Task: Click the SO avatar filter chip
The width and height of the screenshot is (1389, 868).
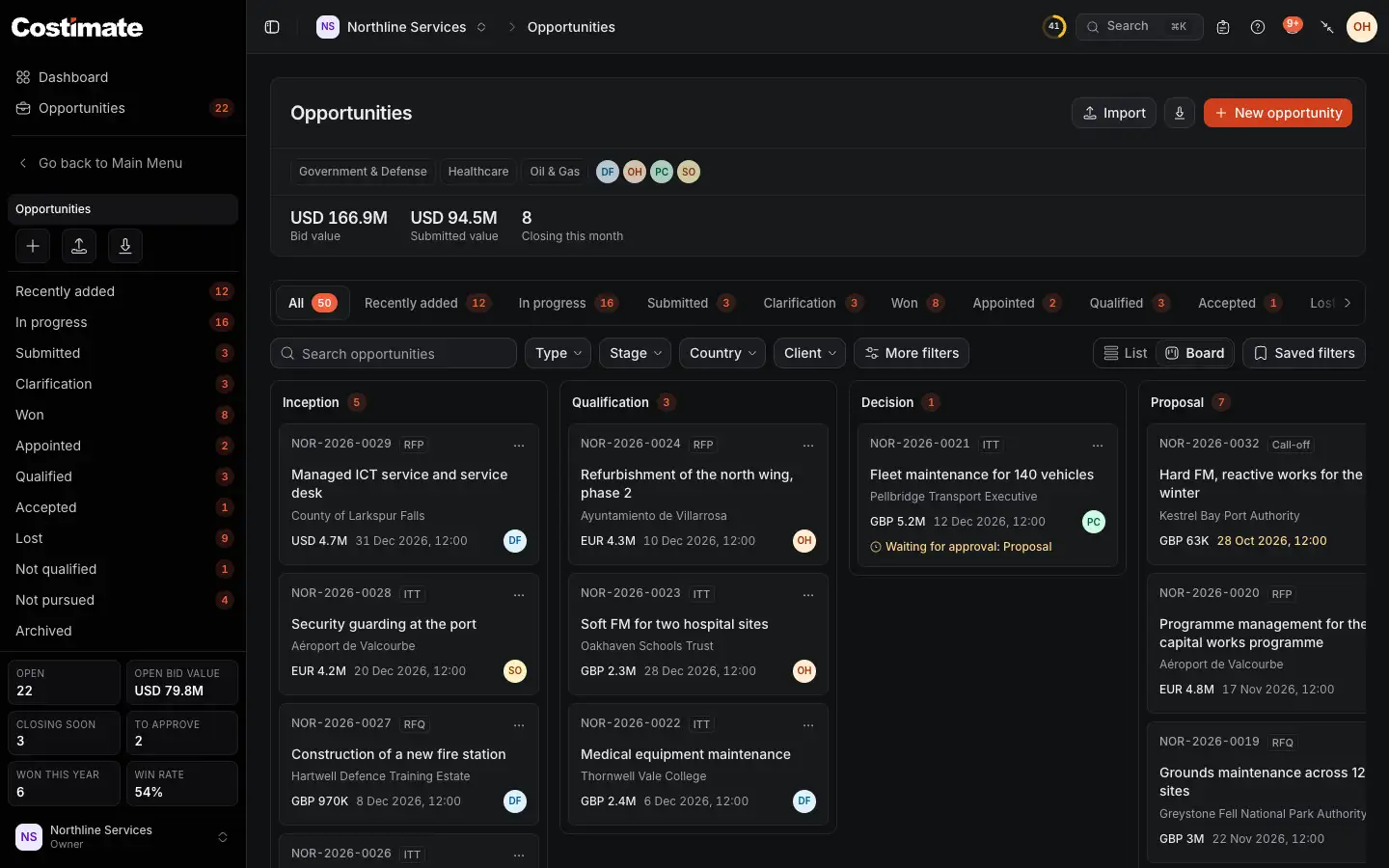Action: pos(689,172)
